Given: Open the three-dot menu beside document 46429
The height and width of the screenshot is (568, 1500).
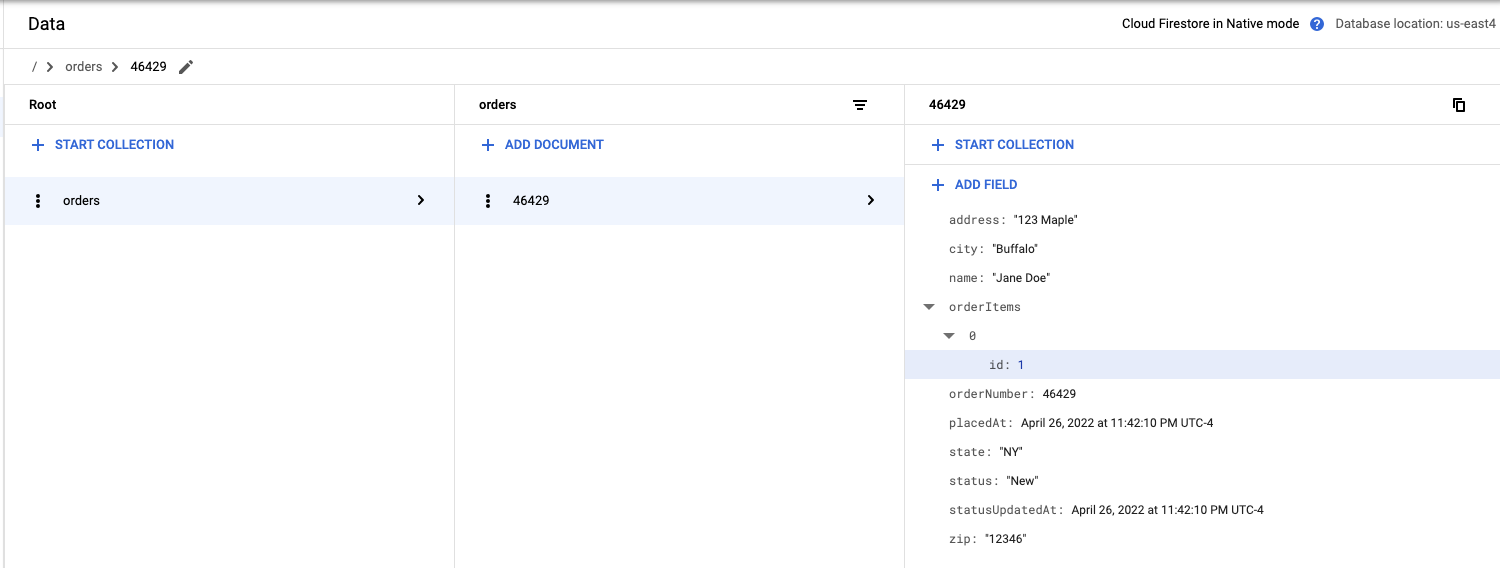Looking at the screenshot, I should click(488, 201).
